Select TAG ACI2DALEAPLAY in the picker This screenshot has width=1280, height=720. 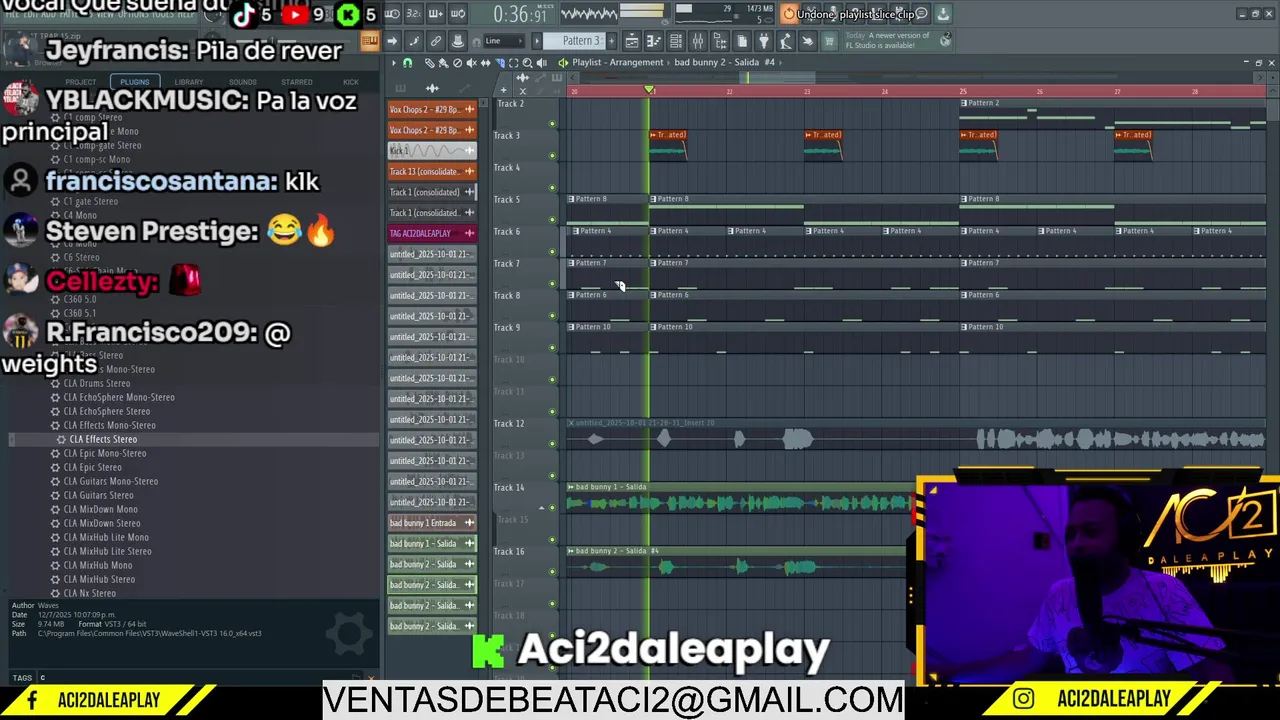point(432,233)
